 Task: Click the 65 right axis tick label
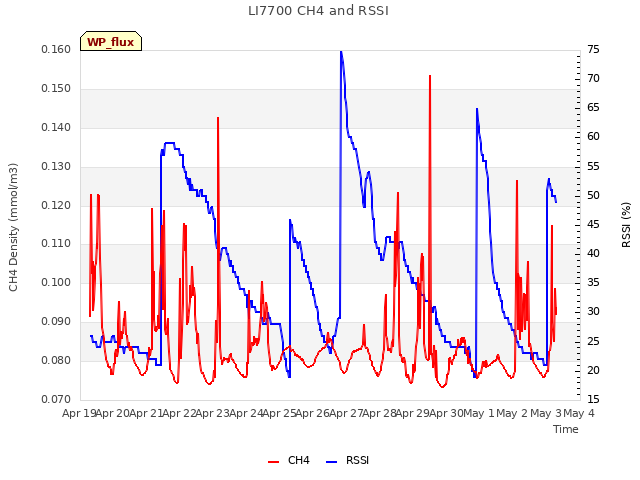[x=593, y=107]
